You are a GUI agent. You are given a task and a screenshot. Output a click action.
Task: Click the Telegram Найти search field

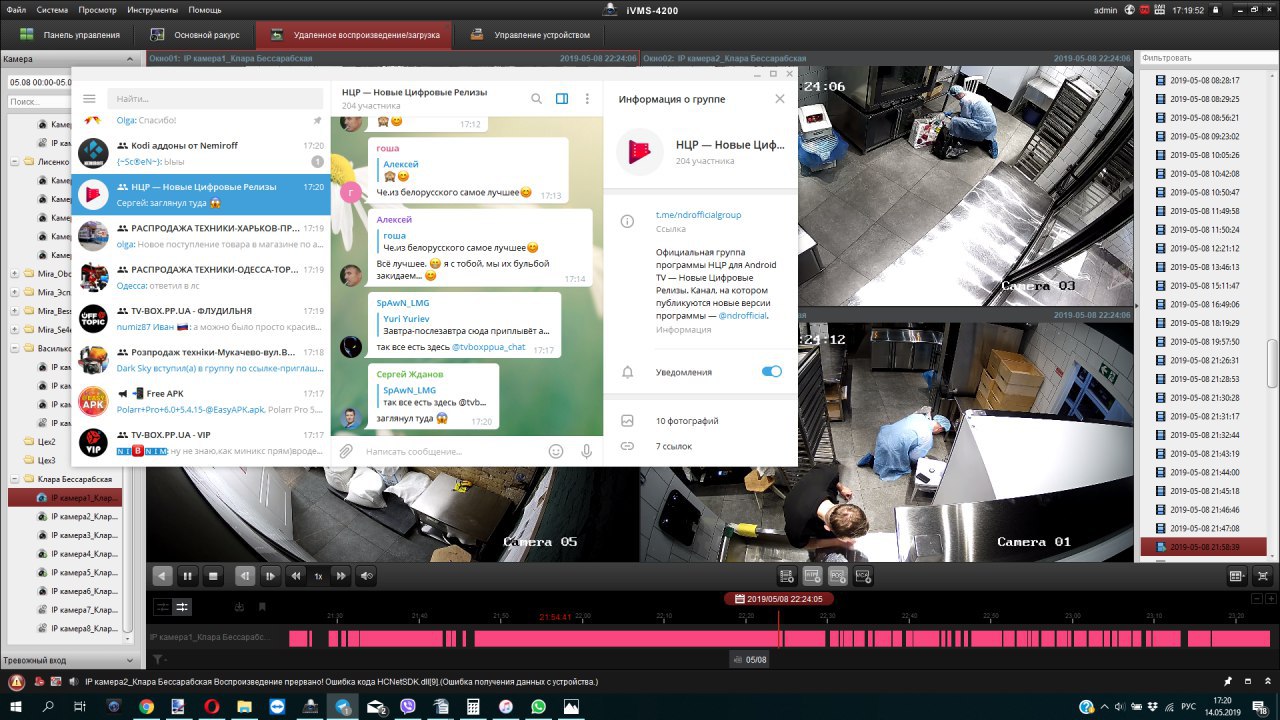pyautogui.click(x=215, y=99)
